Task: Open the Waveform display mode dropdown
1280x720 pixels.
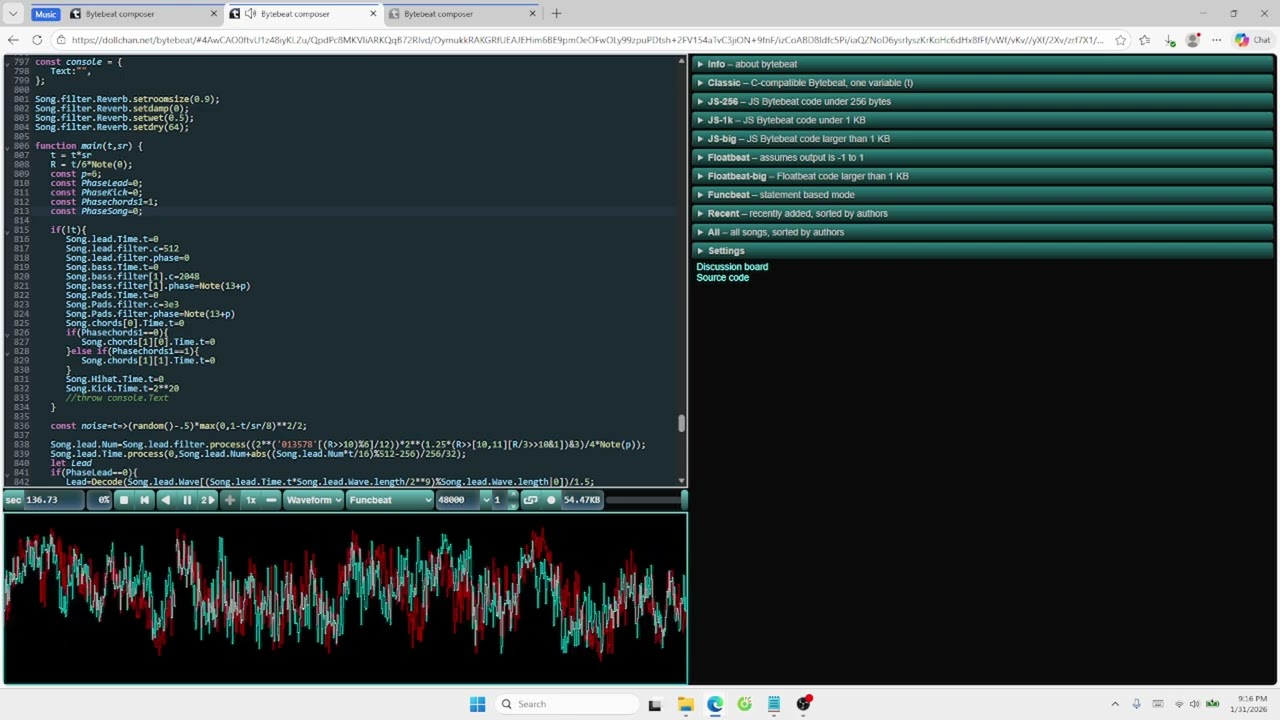Action: (314, 500)
